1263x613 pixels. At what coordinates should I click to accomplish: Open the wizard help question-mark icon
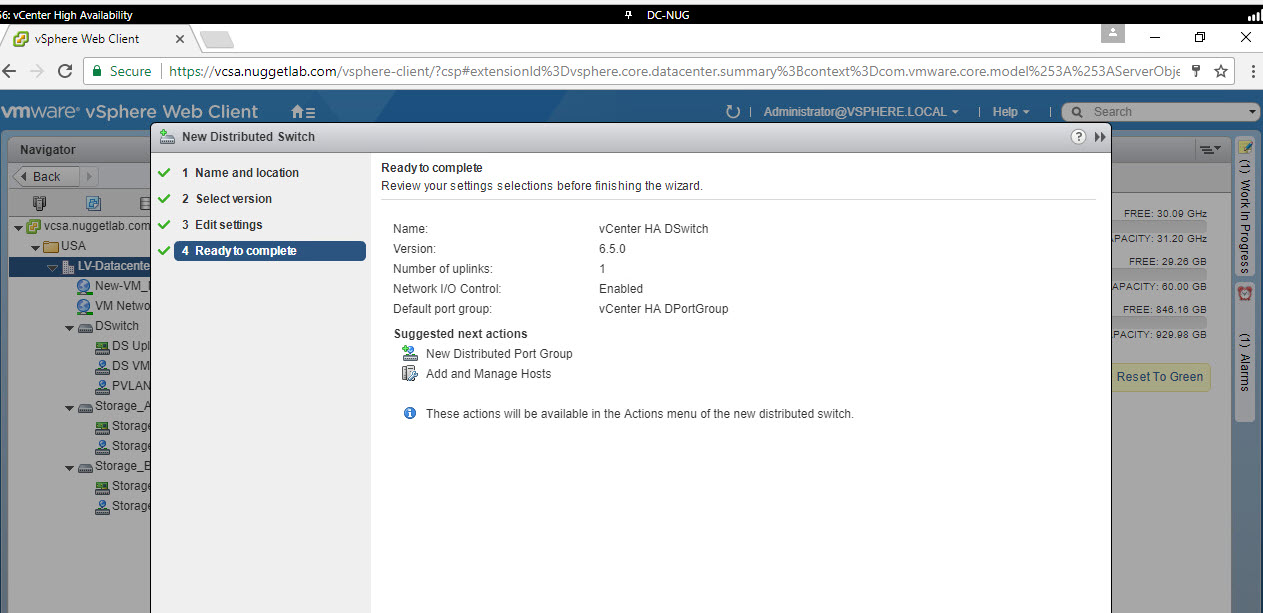click(1078, 137)
